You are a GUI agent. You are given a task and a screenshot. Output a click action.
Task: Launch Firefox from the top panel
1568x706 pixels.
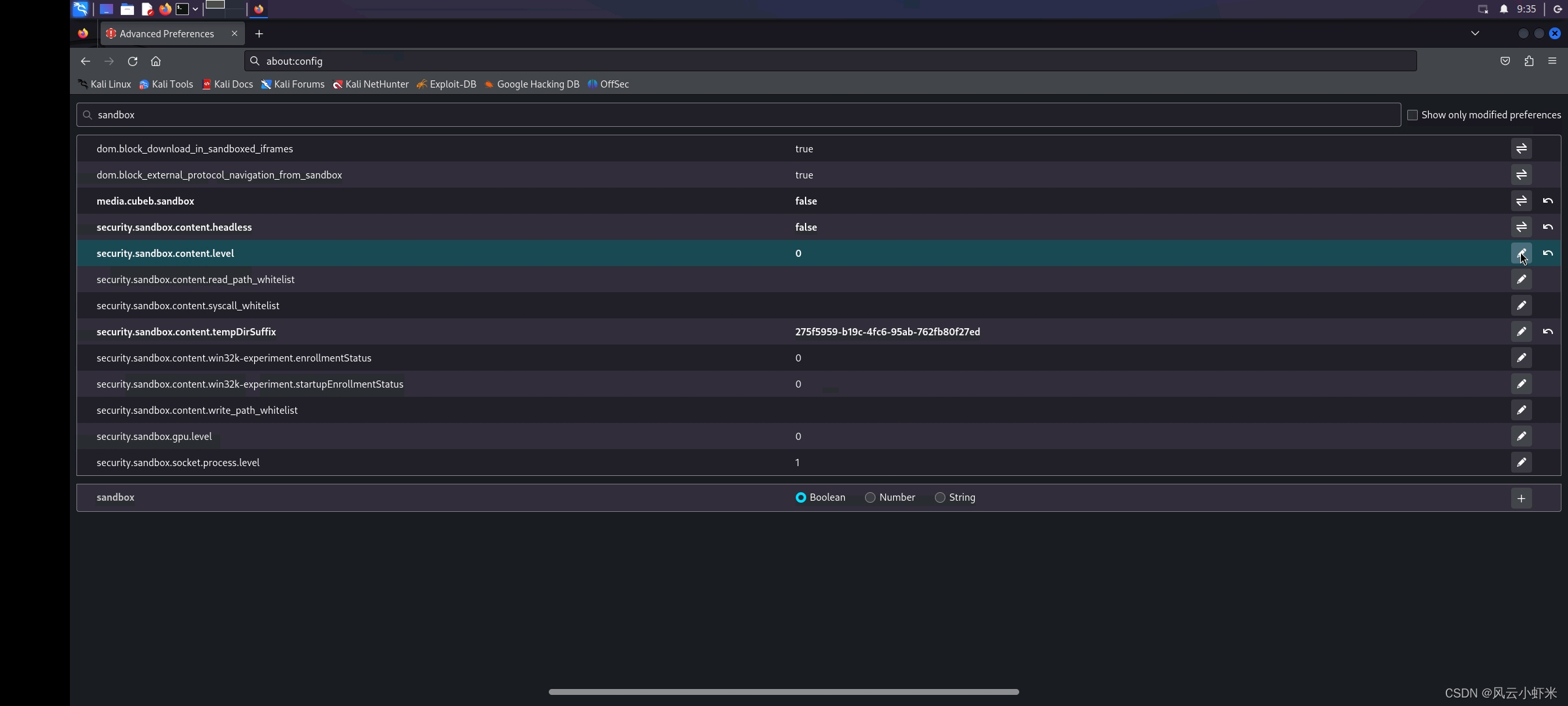165,9
